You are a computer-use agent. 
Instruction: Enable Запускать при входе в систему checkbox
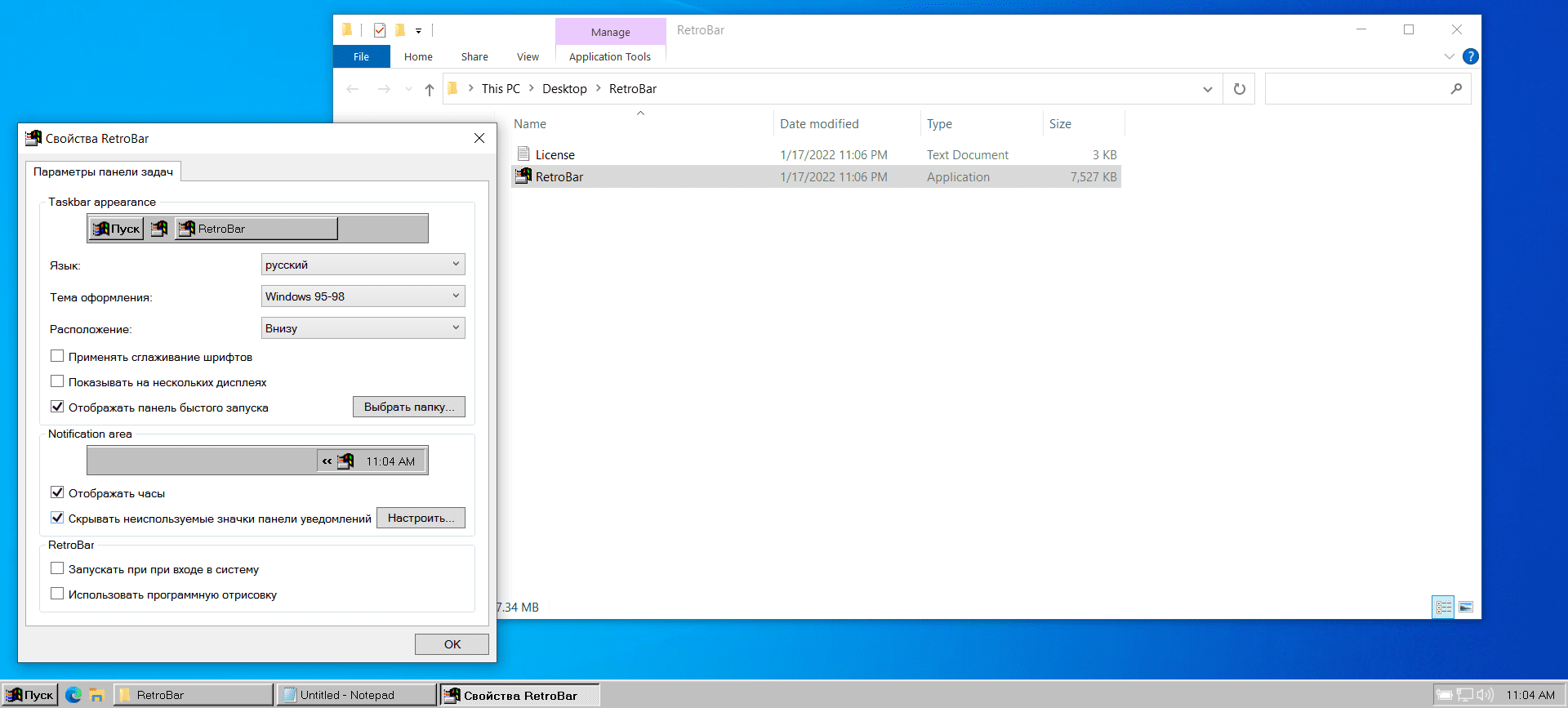pos(57,568)
